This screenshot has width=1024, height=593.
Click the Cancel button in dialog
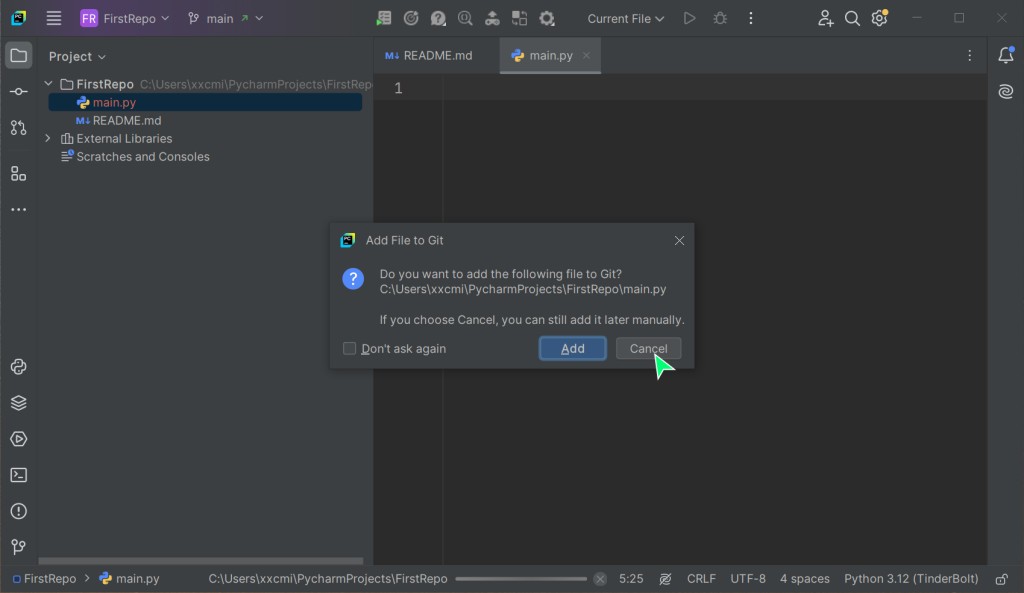pyautogui.click(x=648, y=348)
